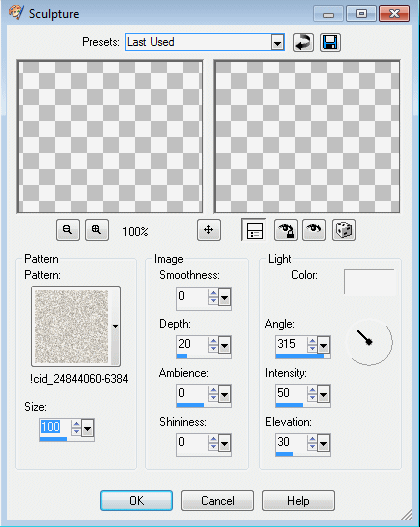Open the Size slider dropdown arrow
Viewport: 420px width, 527px height.
[x=87, y=429]
